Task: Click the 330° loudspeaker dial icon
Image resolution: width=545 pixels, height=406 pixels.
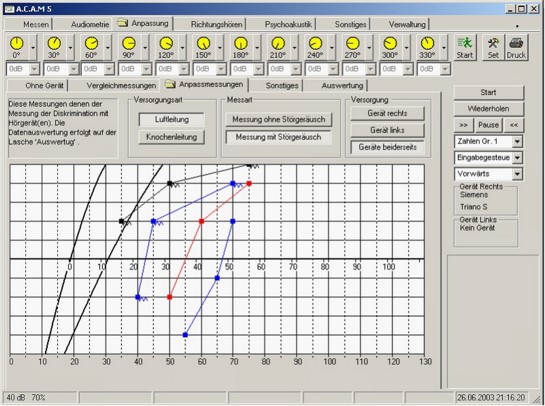Action: tap(427, 44)
